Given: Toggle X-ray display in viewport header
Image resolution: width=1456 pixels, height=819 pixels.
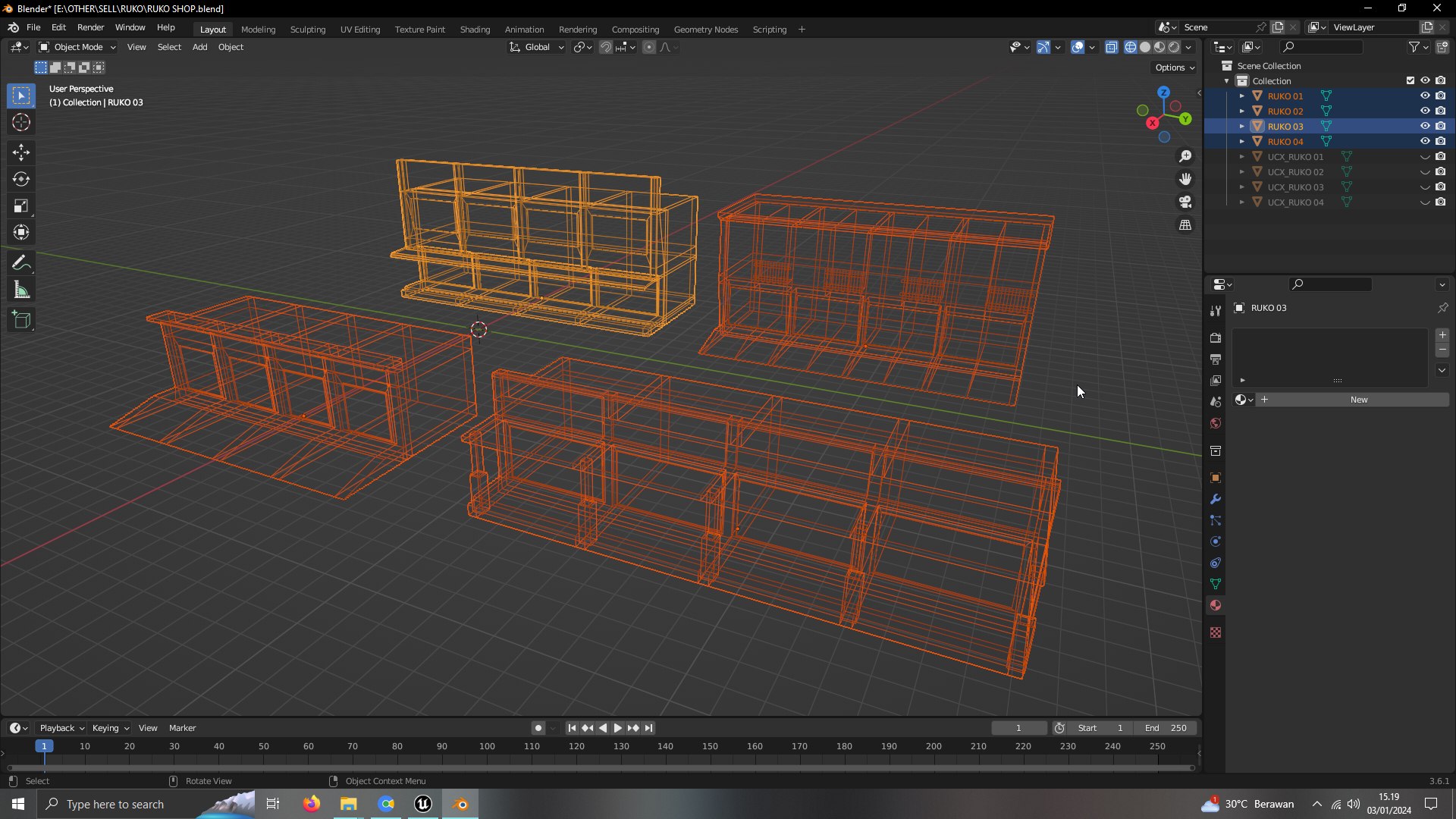Looking at the screenshot, I should pyautogui.click(x=1111, y=47).
